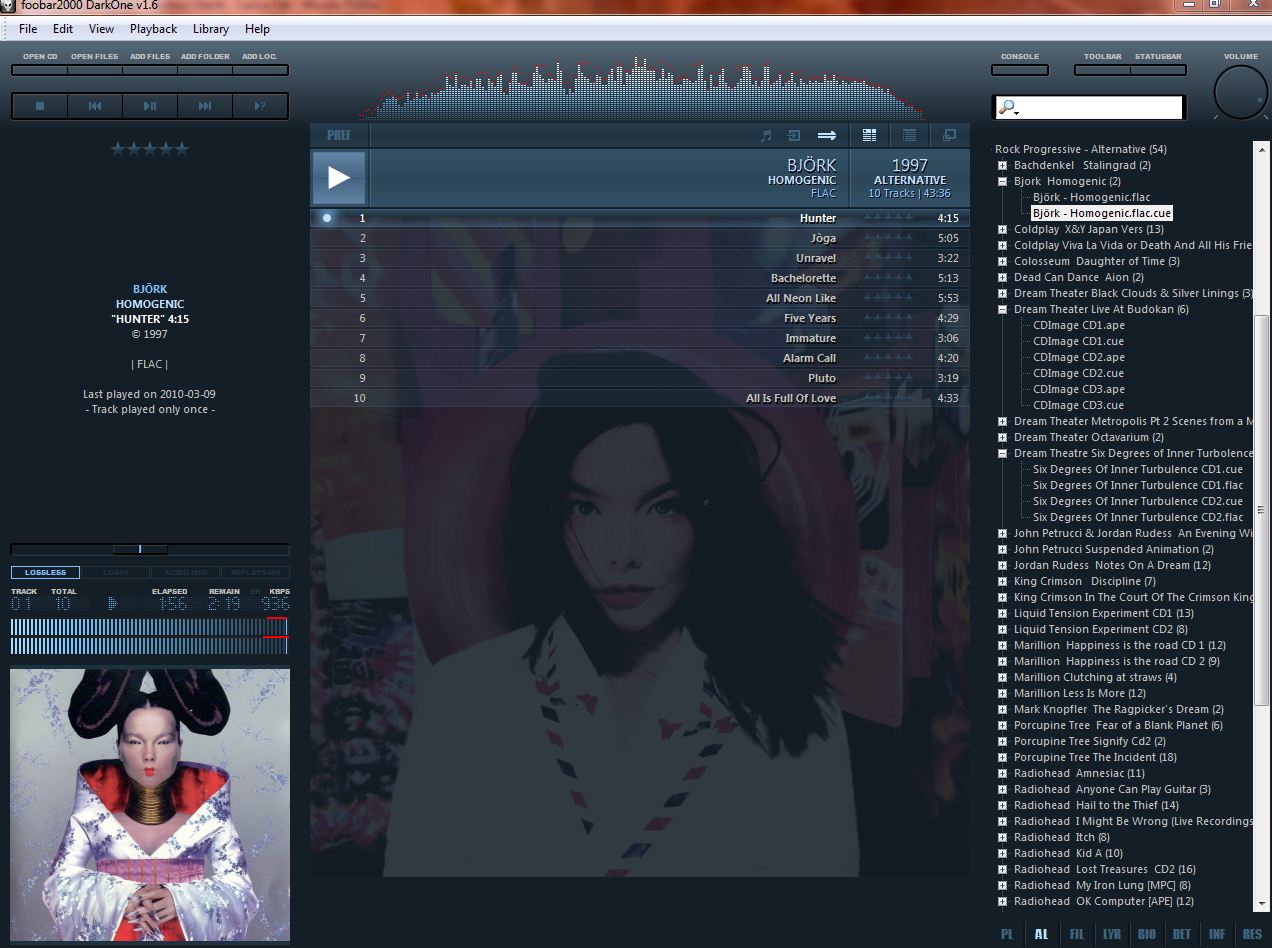Image resolution: width=1272 pixels, height=948 pixels.
Task: Click the Audio MD5 indicator
Action: [186, 573]
